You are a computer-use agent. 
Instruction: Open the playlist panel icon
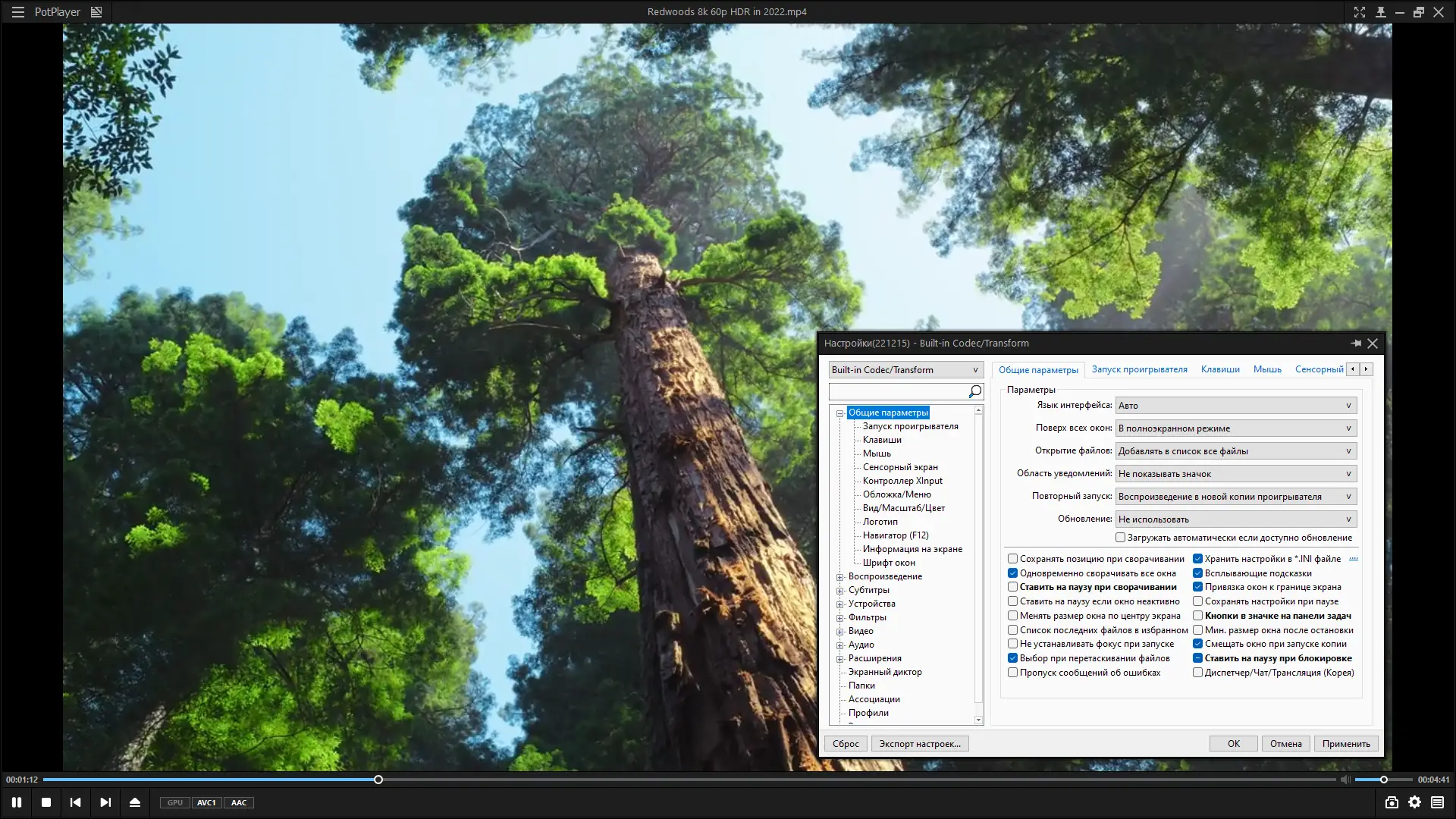click(x=1437, y=802)
